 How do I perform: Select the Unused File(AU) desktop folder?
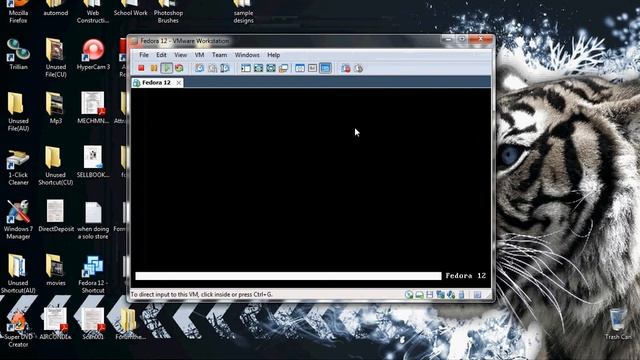pos(18,112)
